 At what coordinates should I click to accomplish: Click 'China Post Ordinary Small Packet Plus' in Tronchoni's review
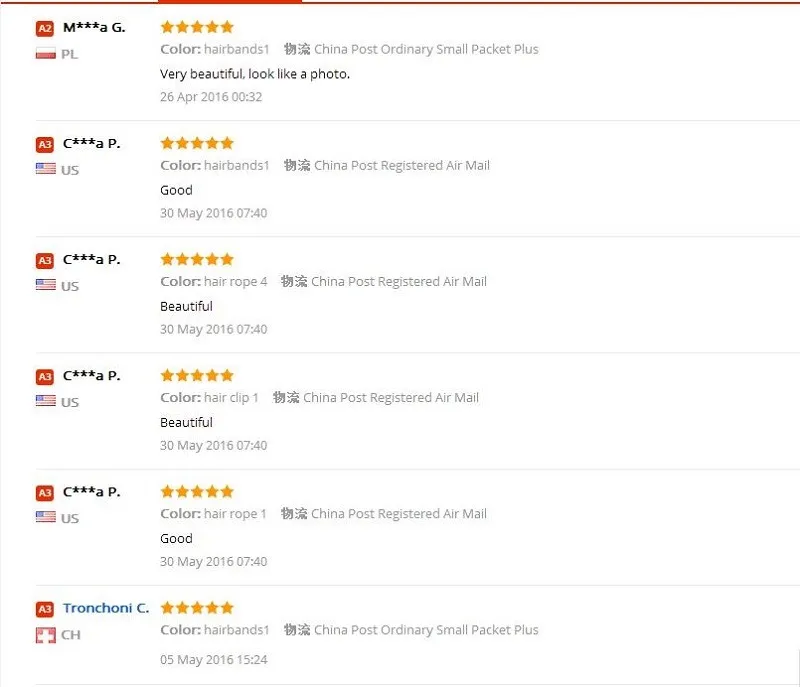tap(426, 630)
